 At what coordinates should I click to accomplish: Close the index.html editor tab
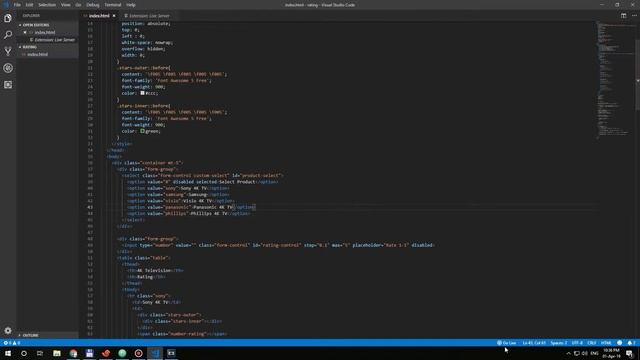tap(114, 16)
